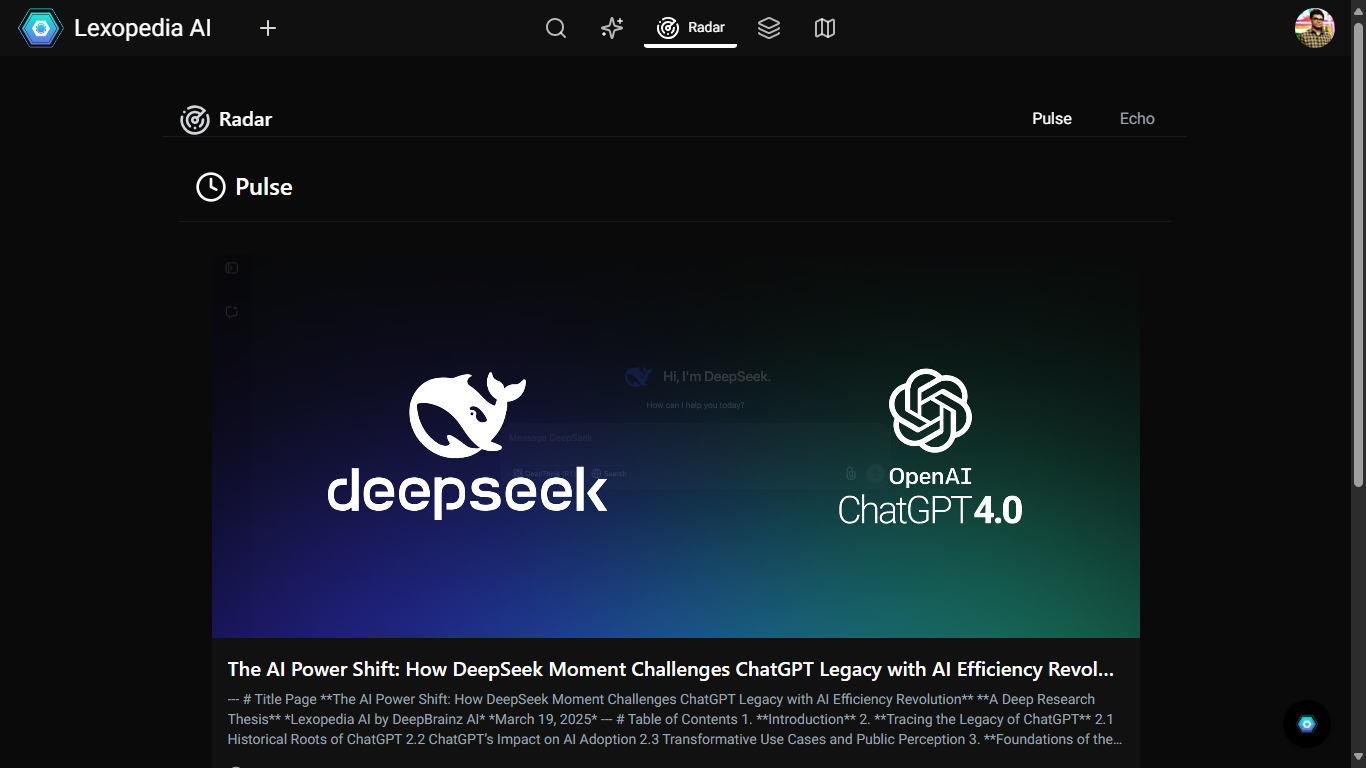This screenshot has height=768, width=1366.
Task: Click the Lexopedia AI hexagon logo
Action: 41,28
